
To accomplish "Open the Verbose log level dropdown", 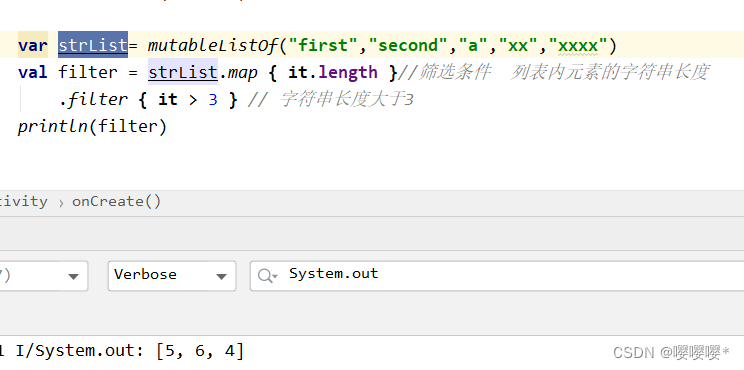I will pyautogui.click(x=172, y=276).
